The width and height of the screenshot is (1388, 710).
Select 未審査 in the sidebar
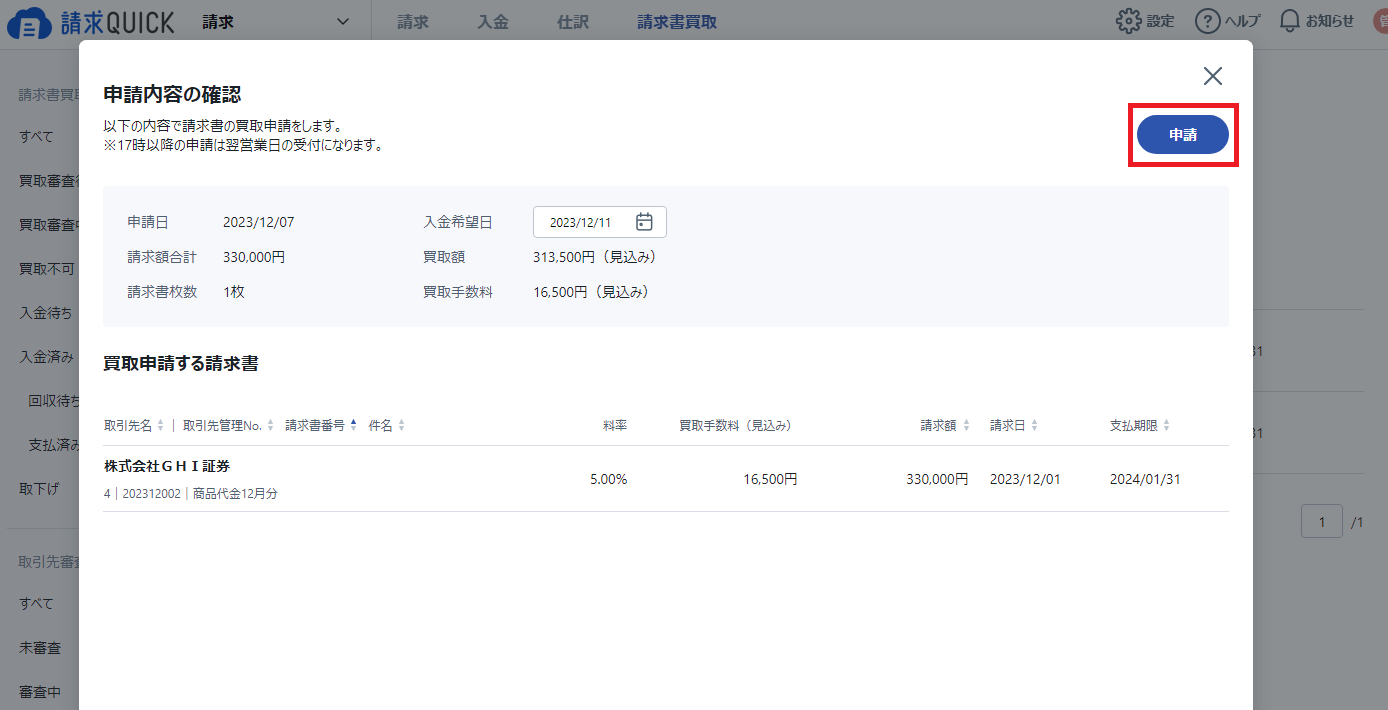[x=40, y=648]
